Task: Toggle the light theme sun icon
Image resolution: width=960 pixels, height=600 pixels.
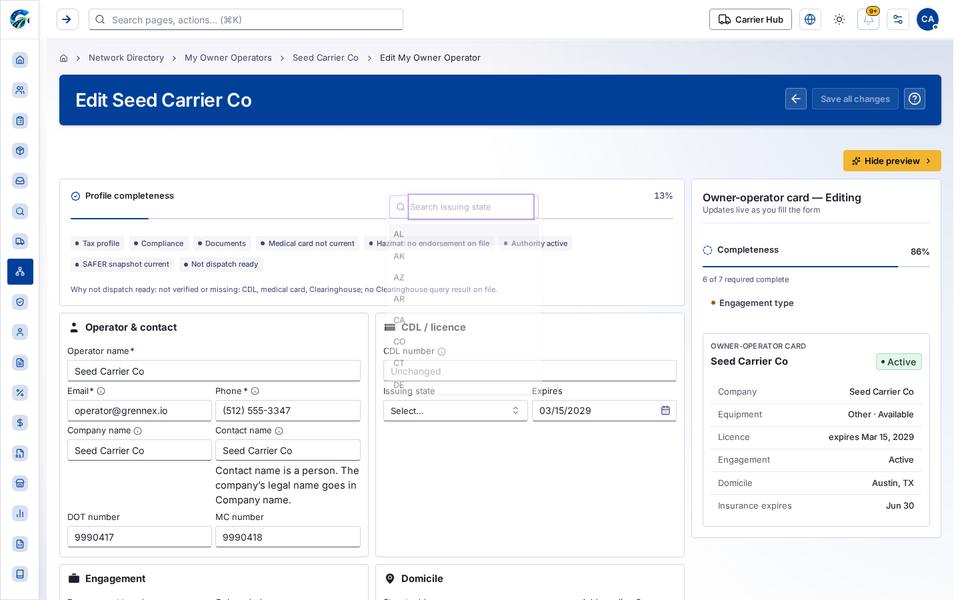Action: tap(839, 20)
